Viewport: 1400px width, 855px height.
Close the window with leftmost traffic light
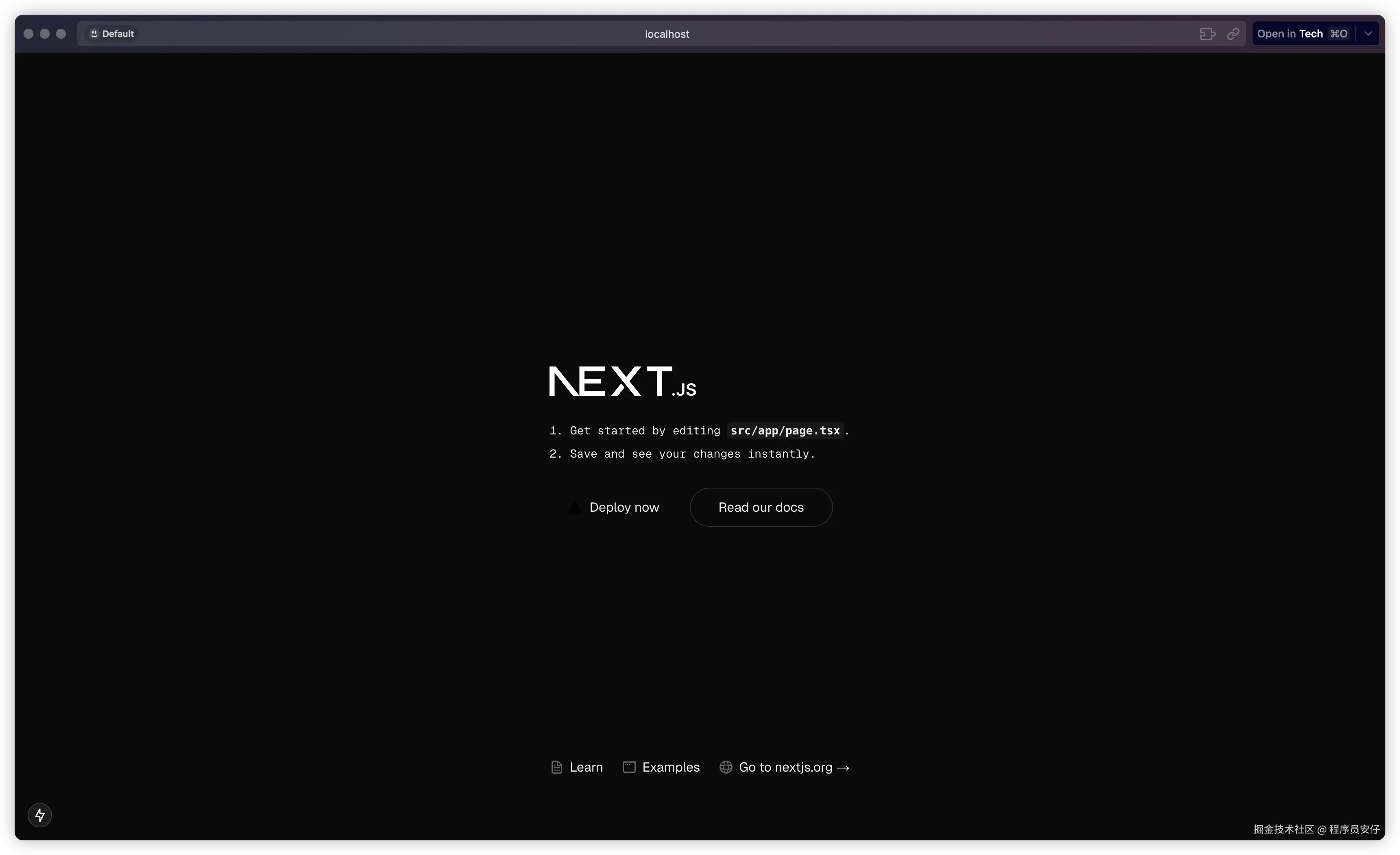tap(28, 34)
